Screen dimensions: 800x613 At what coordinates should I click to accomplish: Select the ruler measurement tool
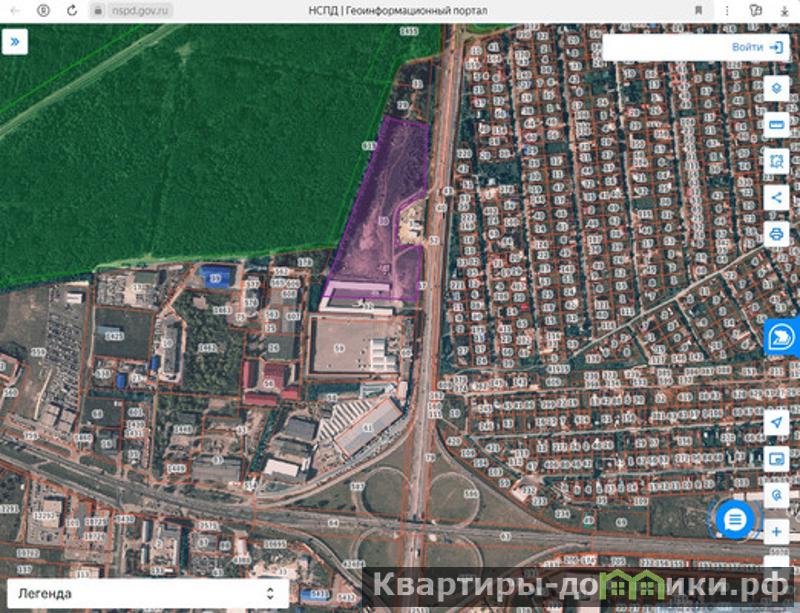(x=776, y=124)
